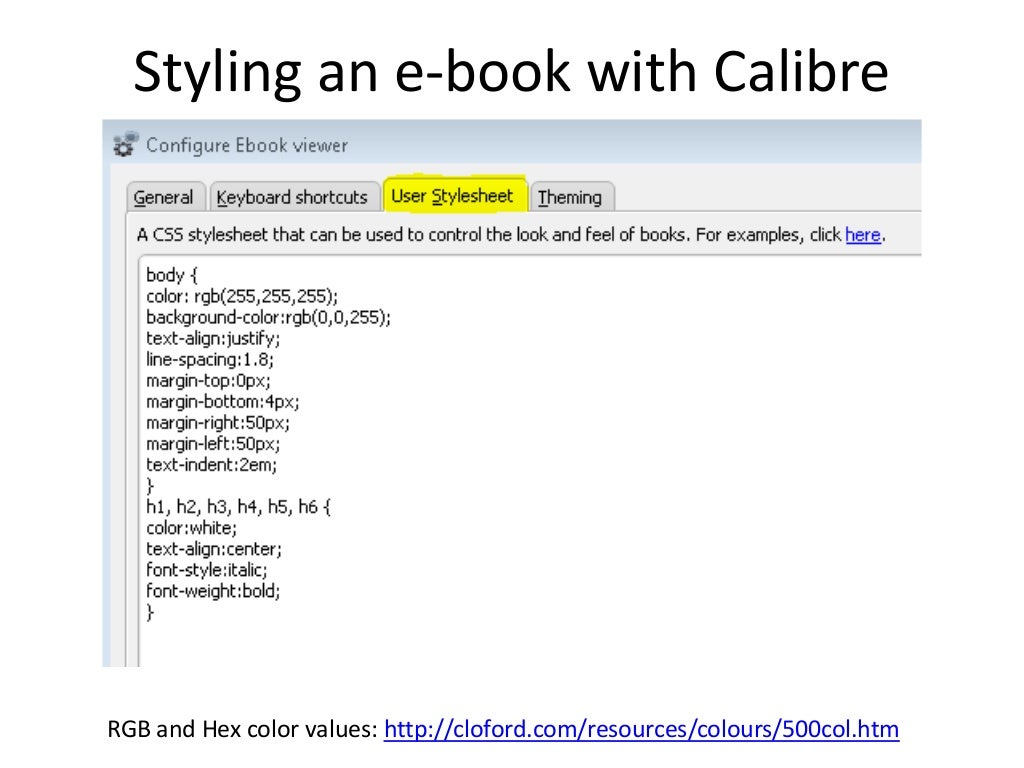Click the 'h1, h2, h3, h4, h5, h6 {' line
Screen dimensions: 1024x768
[x=238, y=506]
